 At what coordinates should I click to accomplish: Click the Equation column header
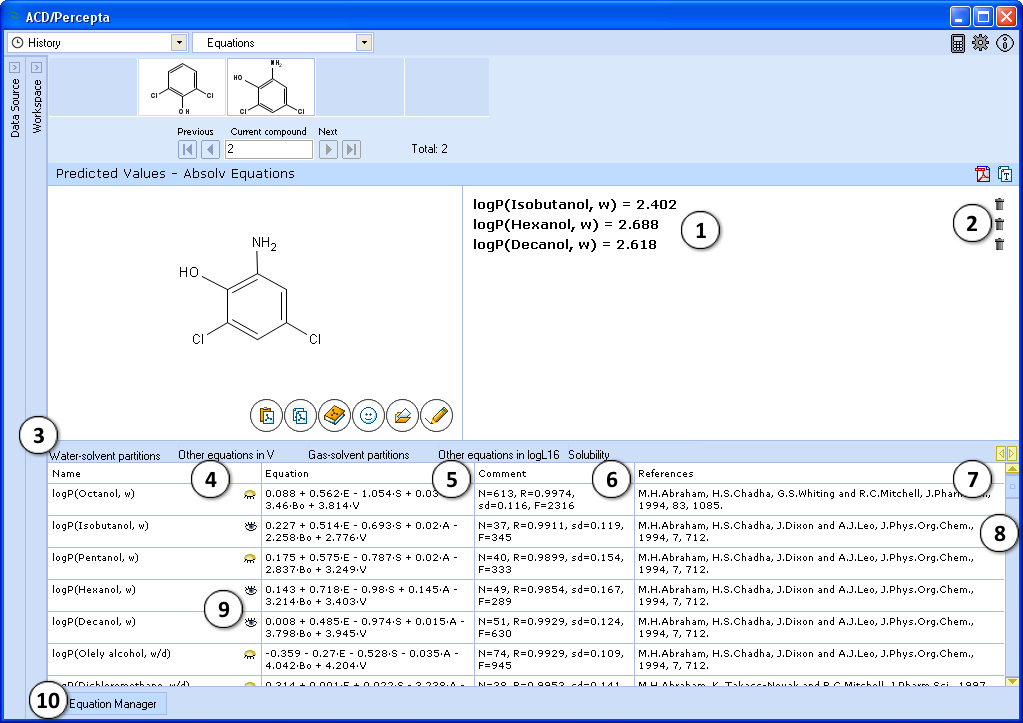point(367,474)
